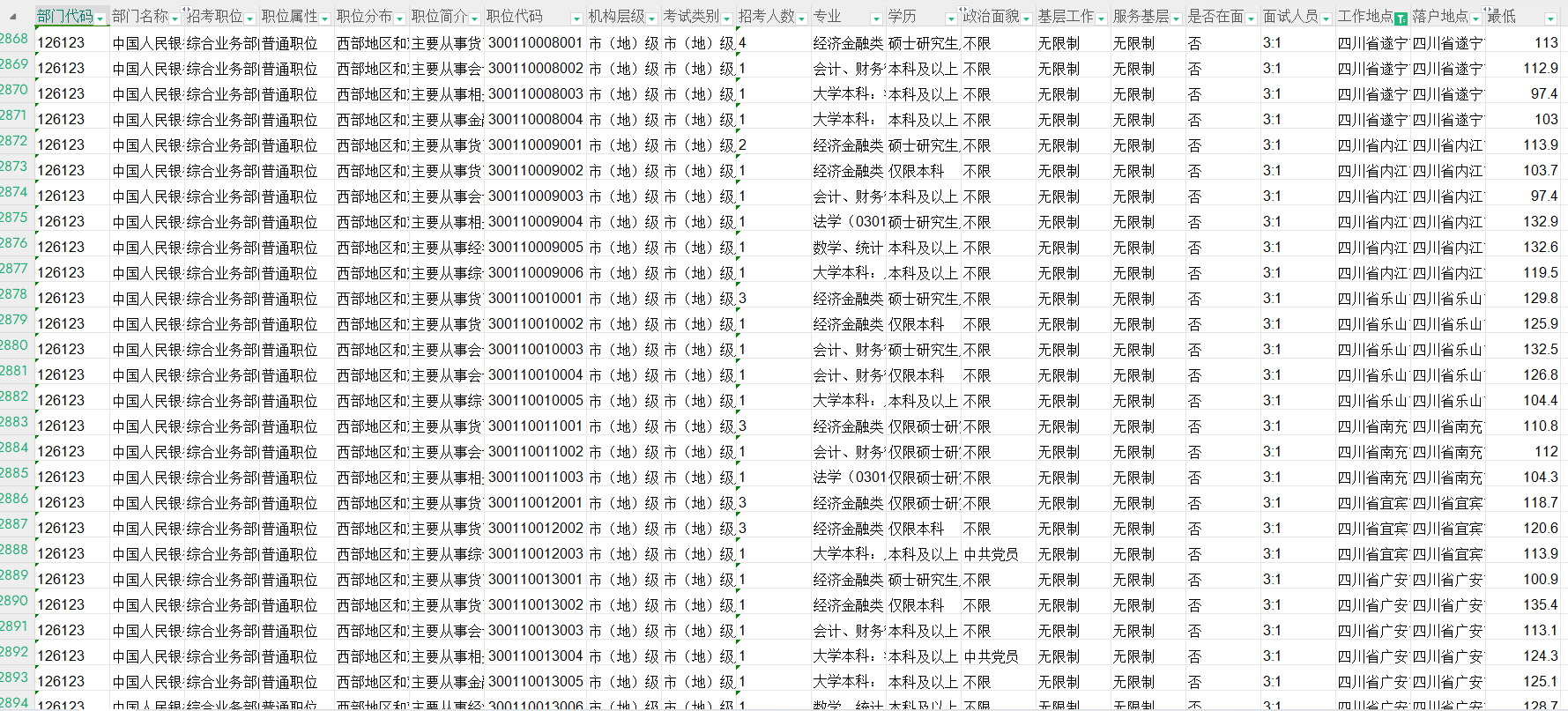Open the 基层工作 filter dropdown
1568x711 pixels.
click(x=1101, y=19)
